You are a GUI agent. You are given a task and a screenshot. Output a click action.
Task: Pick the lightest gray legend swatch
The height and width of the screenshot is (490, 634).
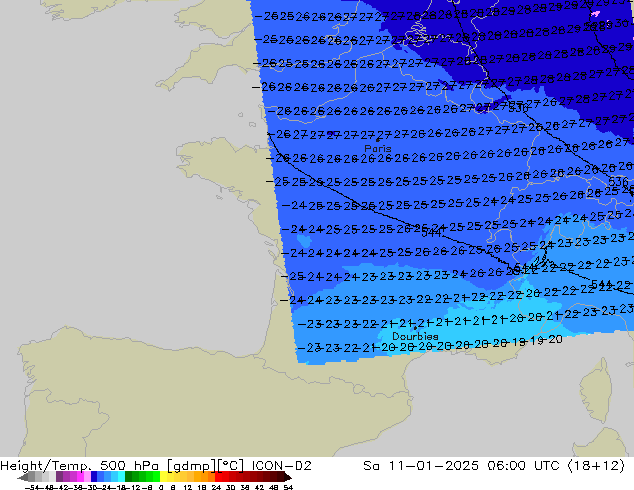[x=52, y=476]
